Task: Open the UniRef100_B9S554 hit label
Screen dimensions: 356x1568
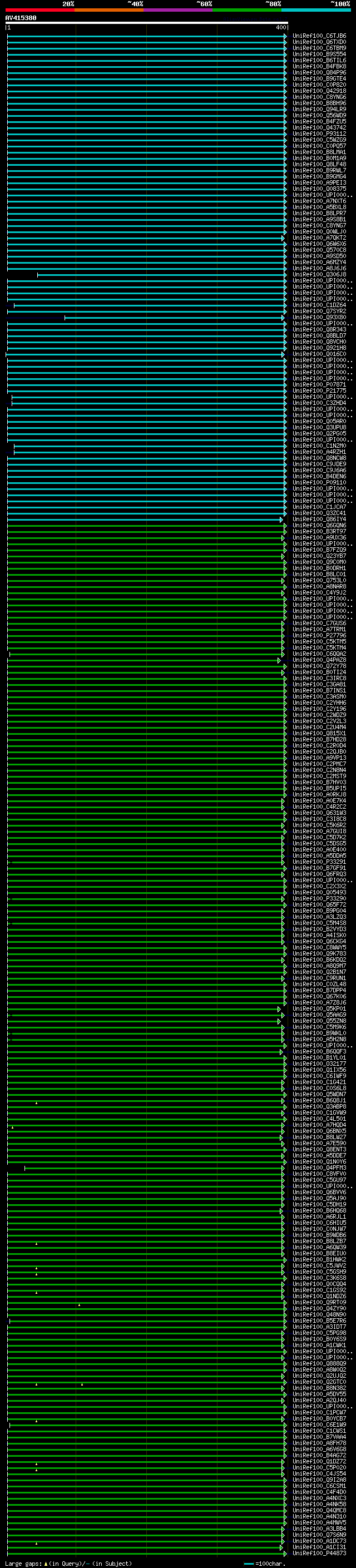Action: click(319, 54)
